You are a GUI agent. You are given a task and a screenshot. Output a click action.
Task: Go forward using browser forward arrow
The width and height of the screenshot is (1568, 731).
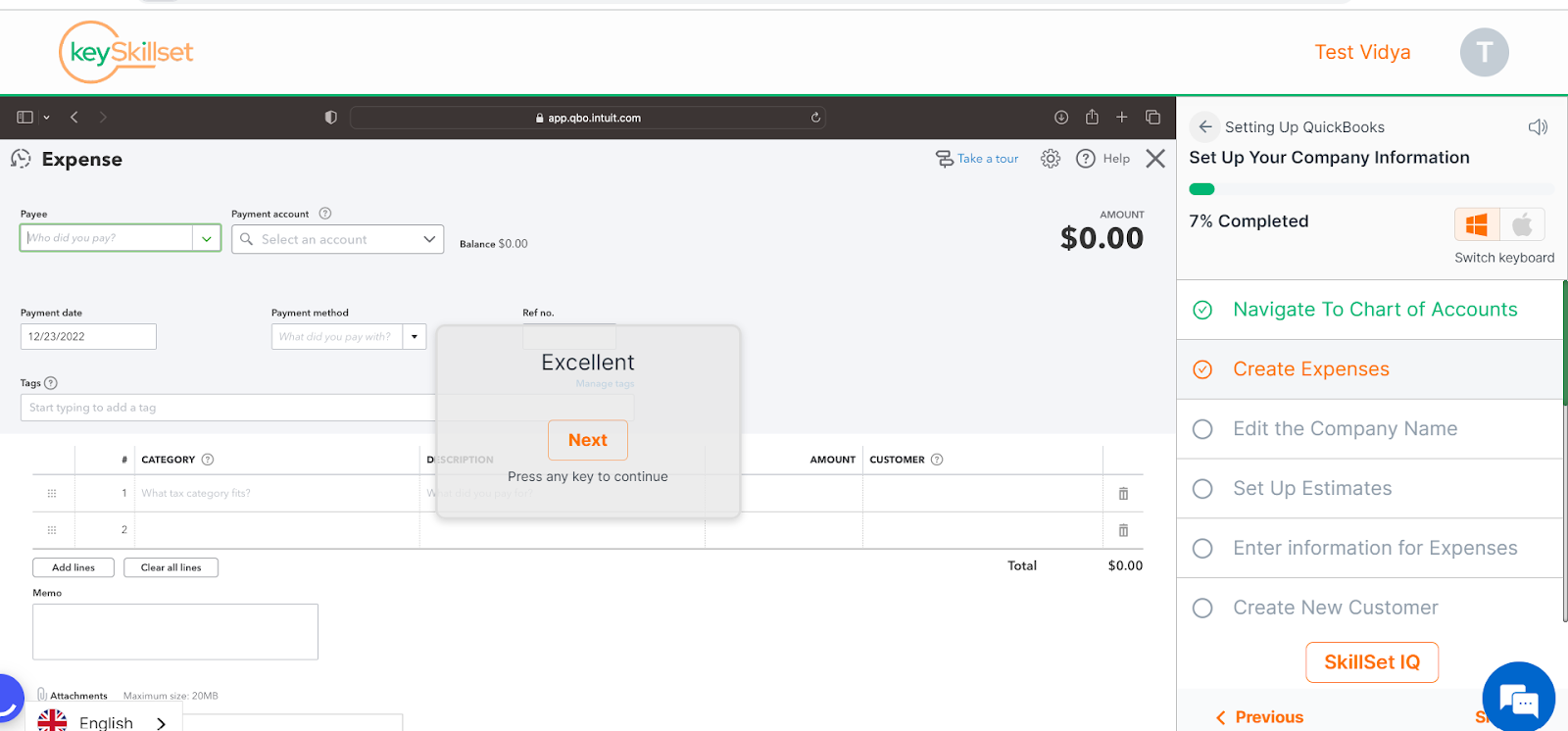point(103,118)
